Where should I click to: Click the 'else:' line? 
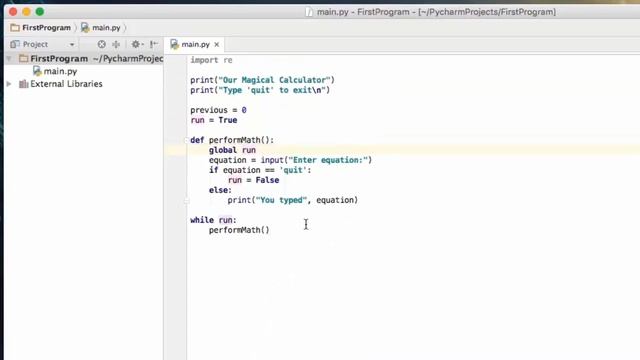tap(220, 190)
